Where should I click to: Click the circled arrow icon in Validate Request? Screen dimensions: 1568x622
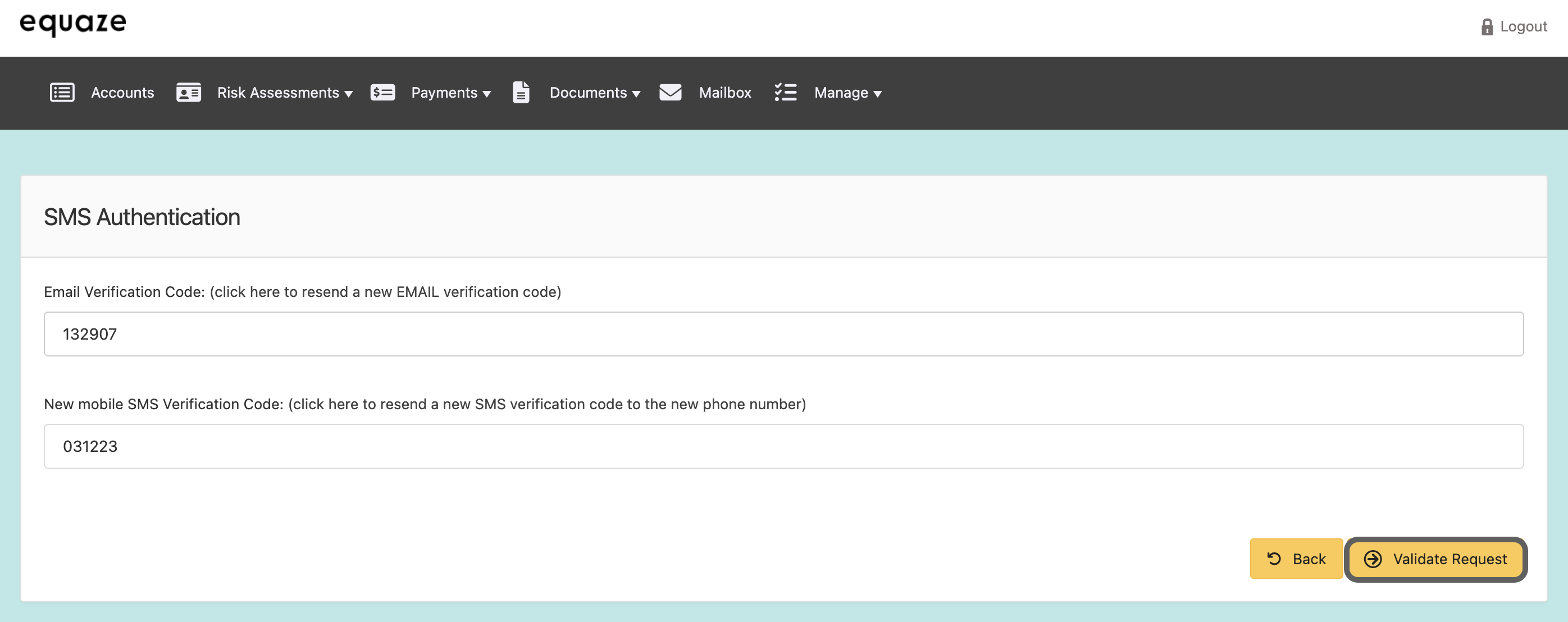(1373, 559)
